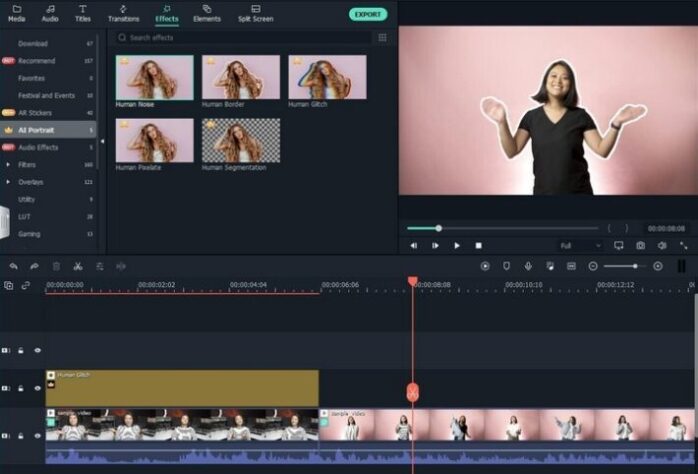The width and height of the screenshot is (698, 474).
Task: Toggle visibility of the sample video track
Action: 38,436
